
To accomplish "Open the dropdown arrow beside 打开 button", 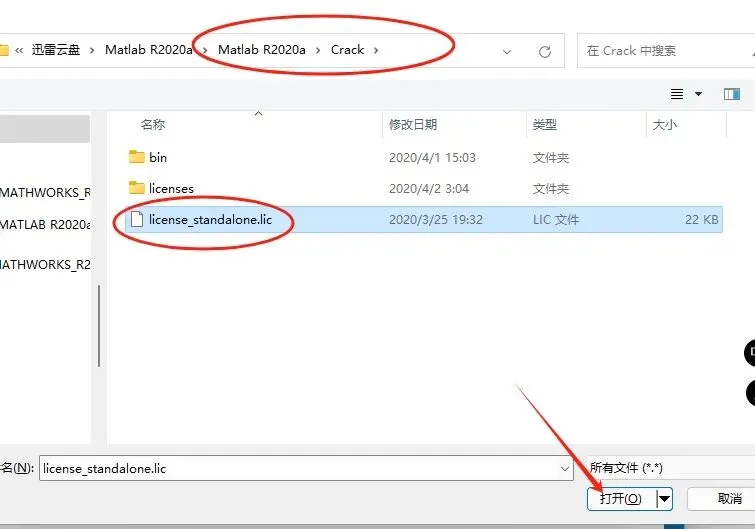I will 664,499.
